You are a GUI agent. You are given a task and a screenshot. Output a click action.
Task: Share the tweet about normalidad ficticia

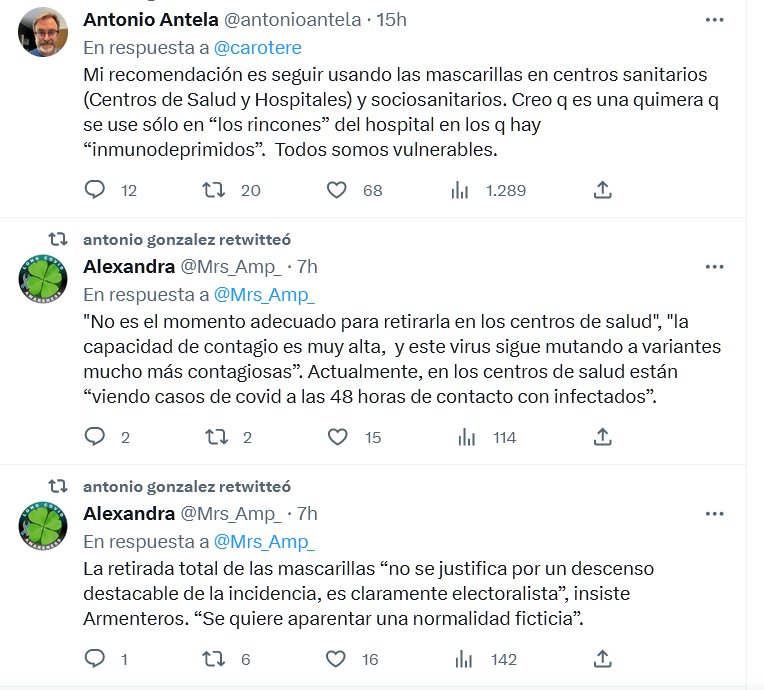tap(603, 659)
